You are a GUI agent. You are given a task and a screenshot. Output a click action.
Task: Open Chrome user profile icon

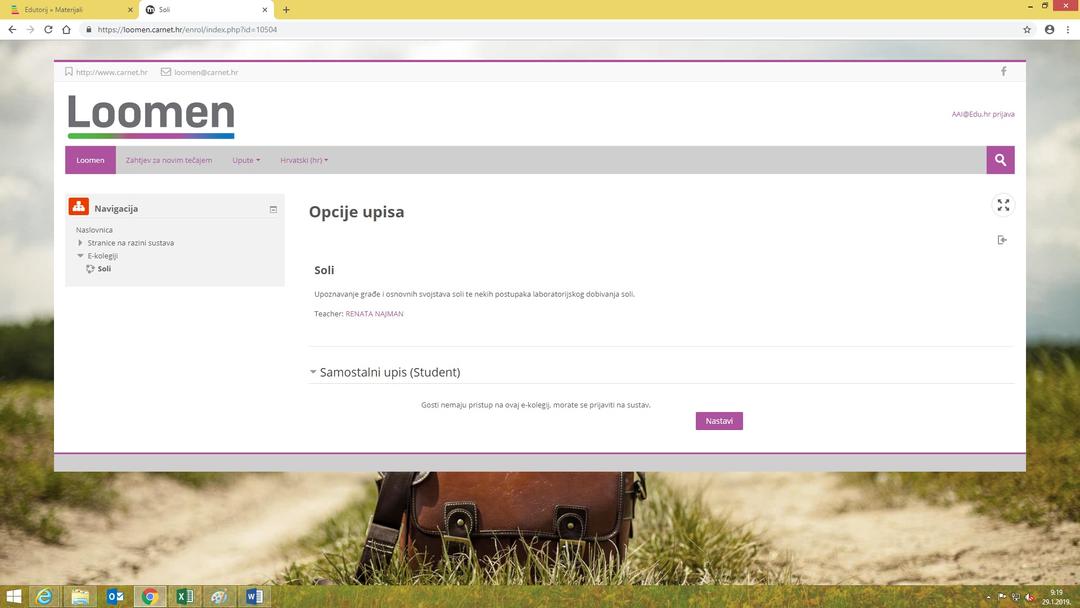(x=1049, y=30)
